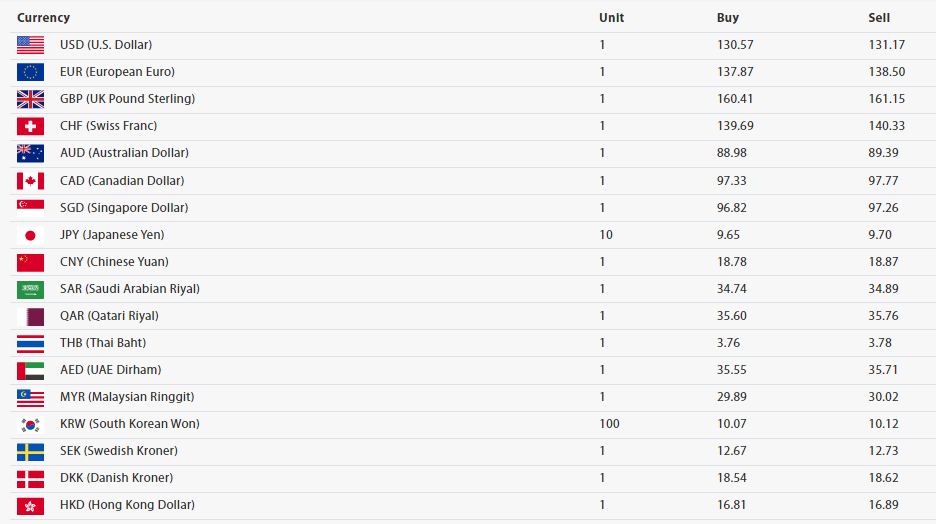936x524 pixels.
Task: Click the Qatar flag icon
Action: tap(30, 317)
